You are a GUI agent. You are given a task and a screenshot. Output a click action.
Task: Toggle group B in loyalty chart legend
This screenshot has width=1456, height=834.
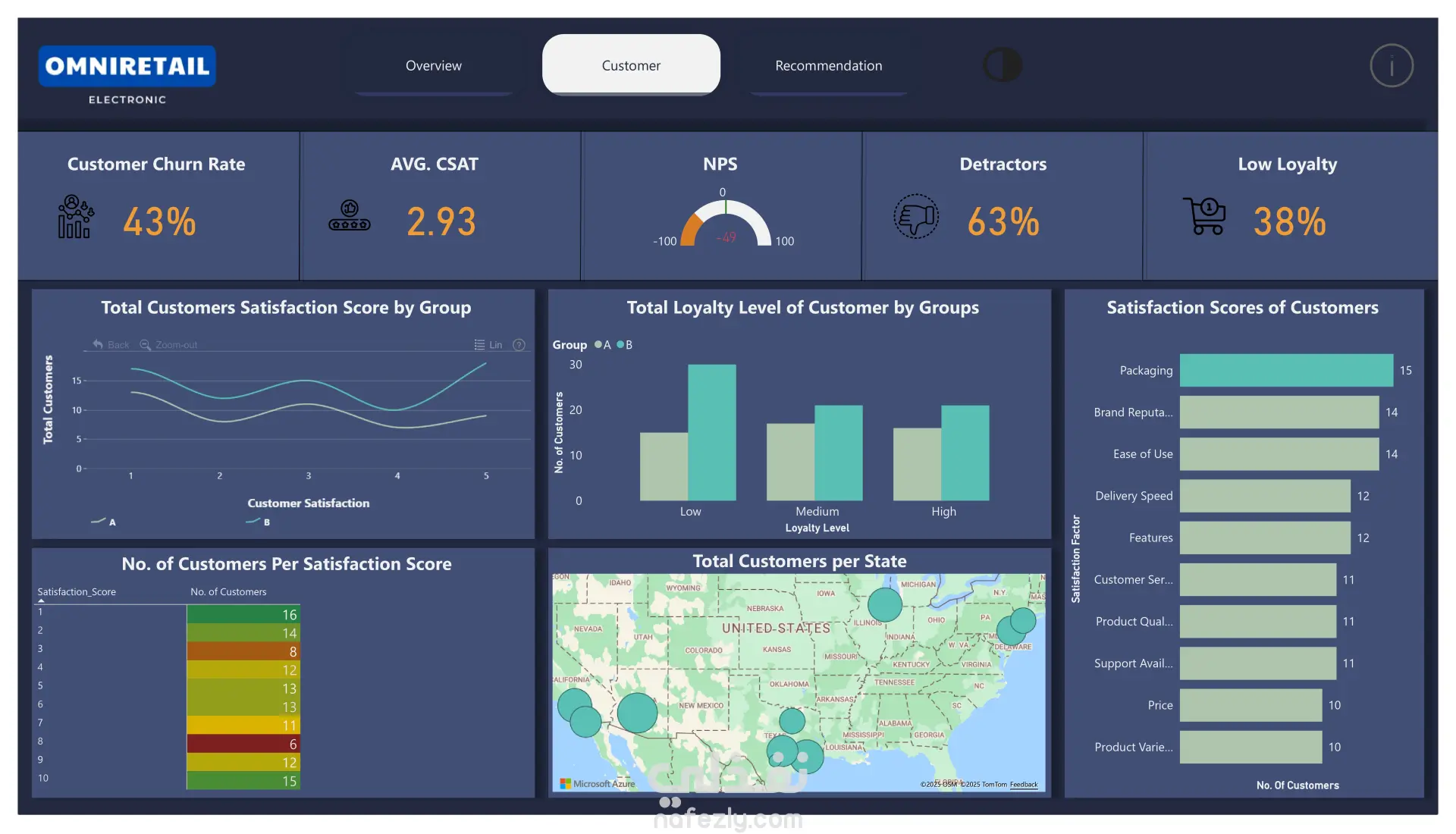pyautogui.click(x=624, y=344)
